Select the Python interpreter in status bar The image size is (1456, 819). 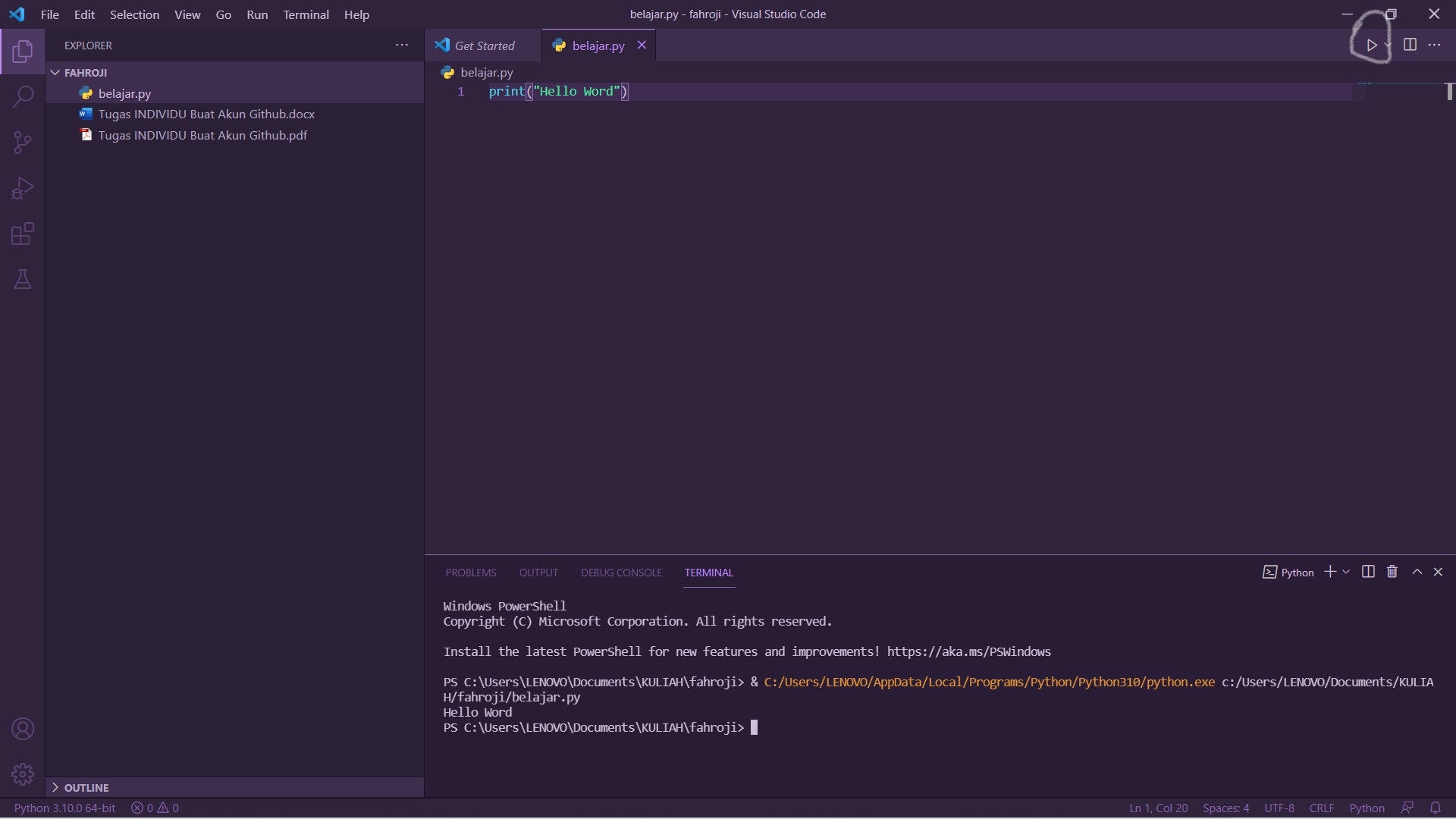(64, 808)
